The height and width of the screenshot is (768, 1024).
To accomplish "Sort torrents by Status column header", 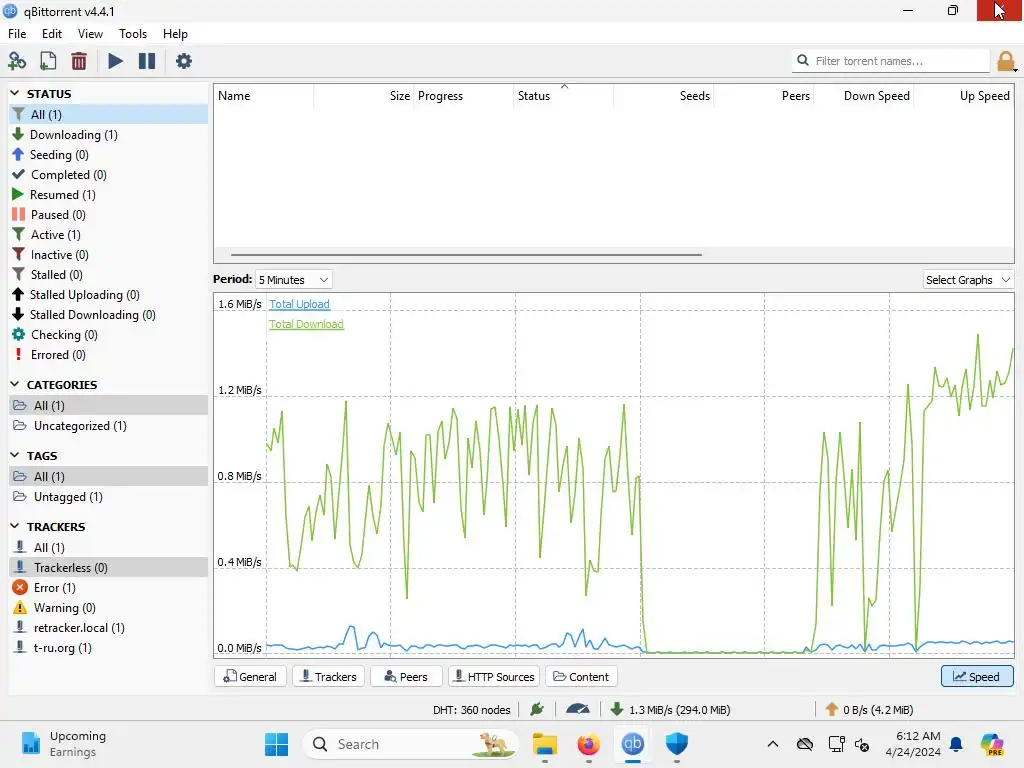I will point(563,95).
